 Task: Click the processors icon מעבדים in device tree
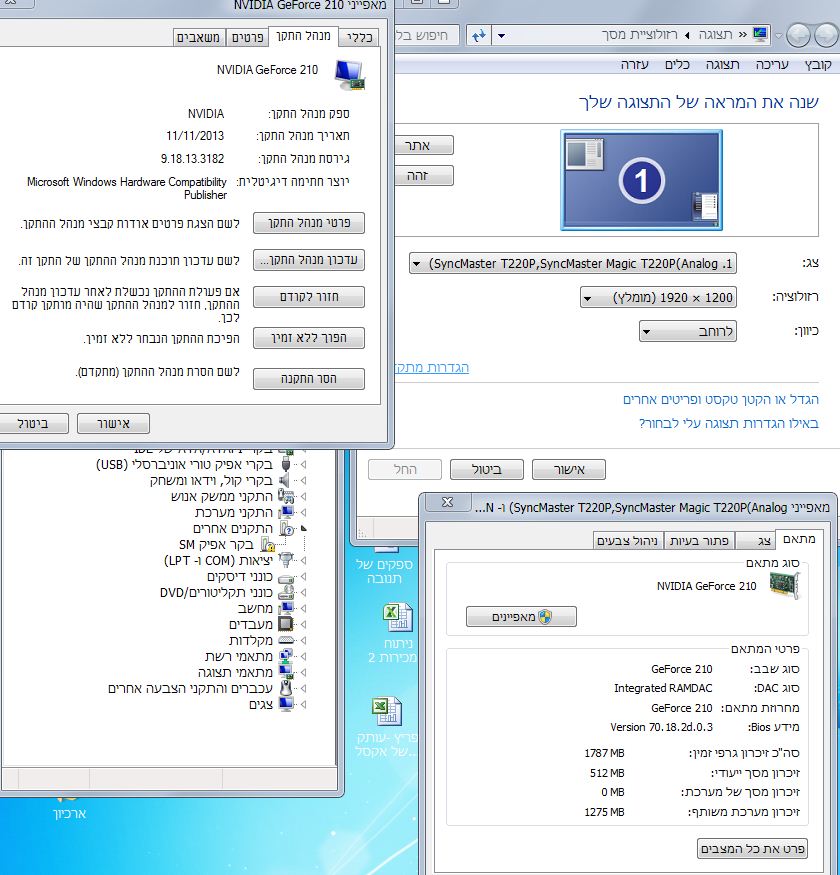point(287,625)
